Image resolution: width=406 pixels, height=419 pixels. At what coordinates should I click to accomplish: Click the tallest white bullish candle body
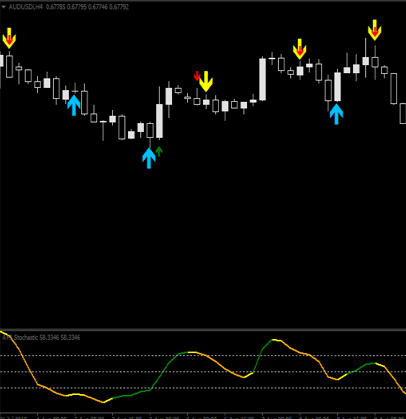[x=263, y=79]
